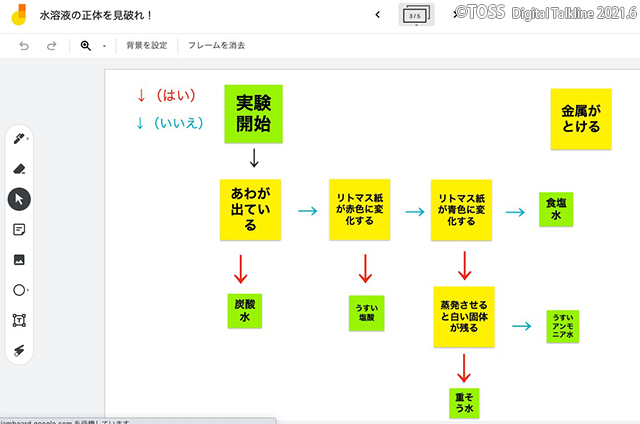Redo the last undone action
Screen dimensions: 640x424
[51, 46]
